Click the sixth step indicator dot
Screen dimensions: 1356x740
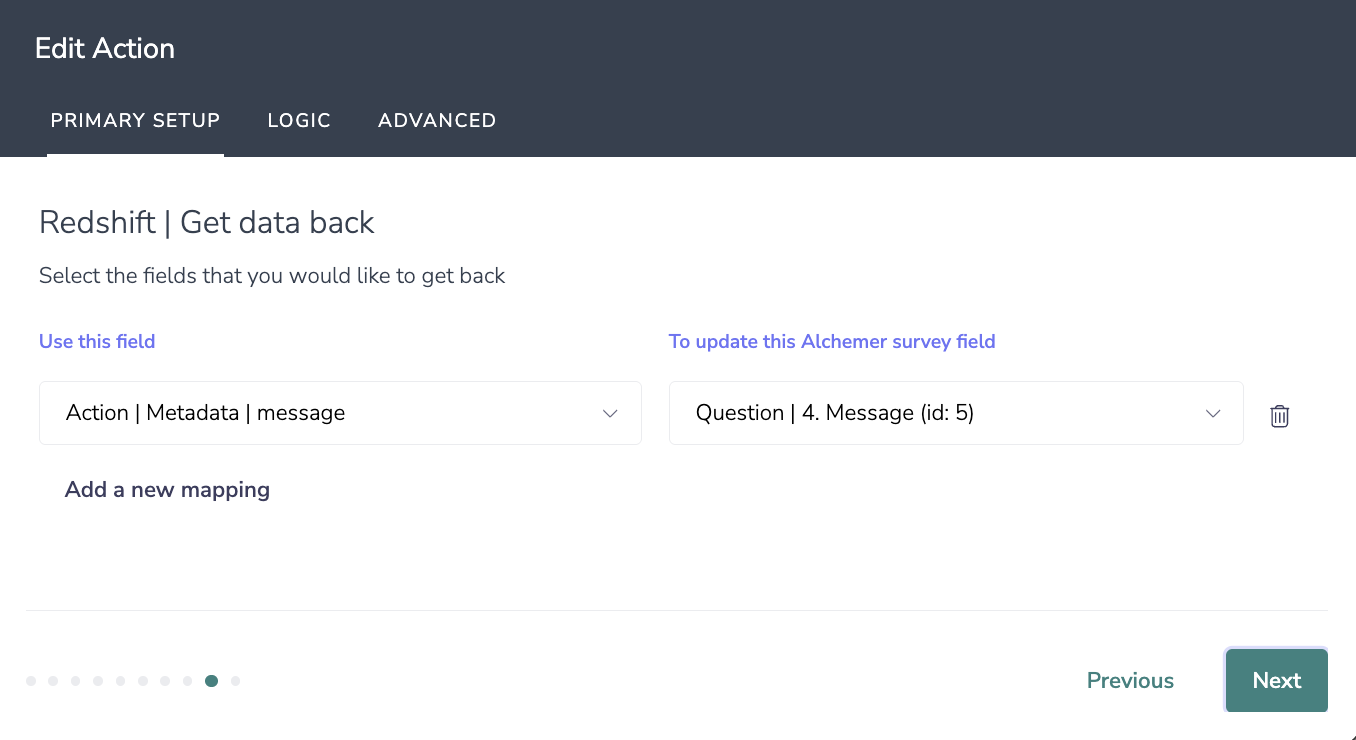pyautogui.click(x=143, y=681)
